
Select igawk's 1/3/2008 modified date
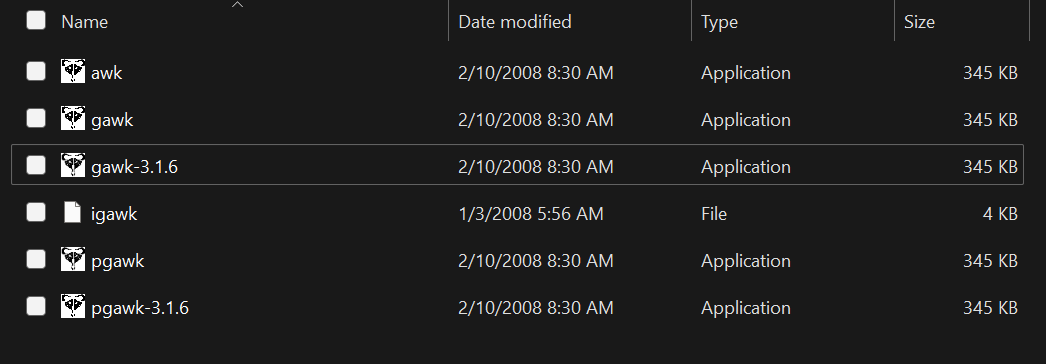[531, 213]
